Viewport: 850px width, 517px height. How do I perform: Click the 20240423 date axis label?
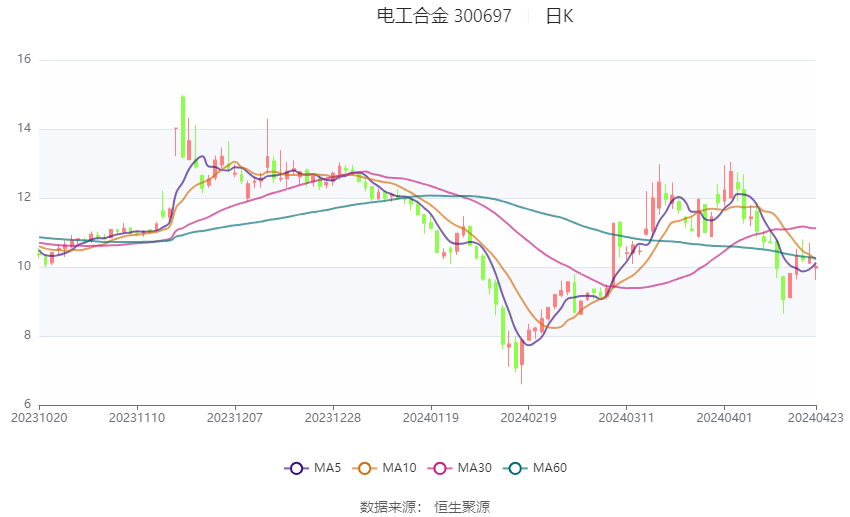coord(816,418)
